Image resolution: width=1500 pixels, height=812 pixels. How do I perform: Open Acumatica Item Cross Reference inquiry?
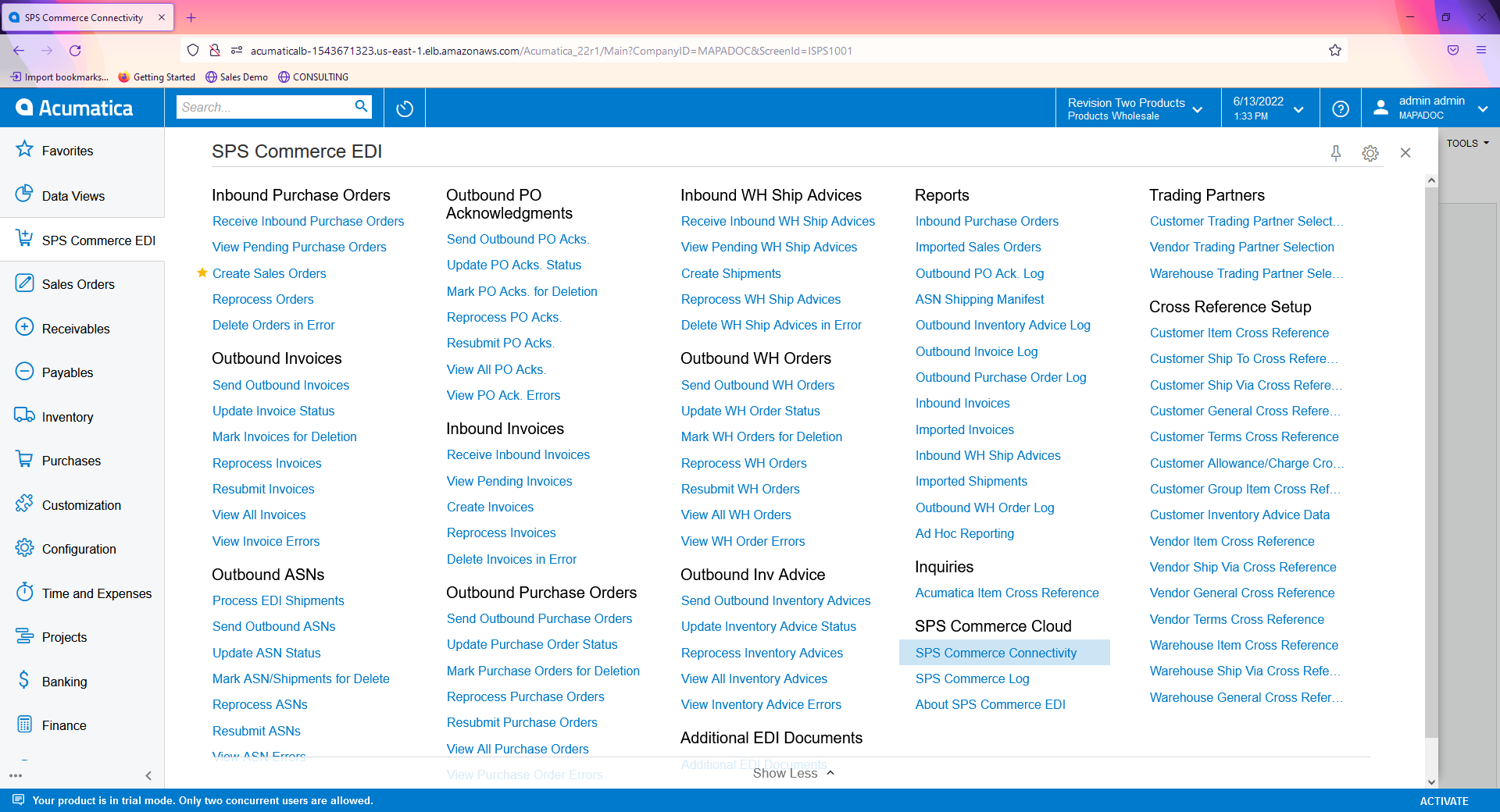click(1007, 593)
